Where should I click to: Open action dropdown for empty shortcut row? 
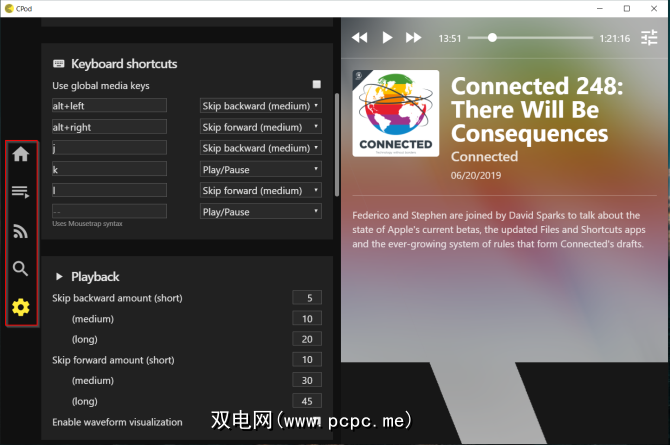coord(261,212)
